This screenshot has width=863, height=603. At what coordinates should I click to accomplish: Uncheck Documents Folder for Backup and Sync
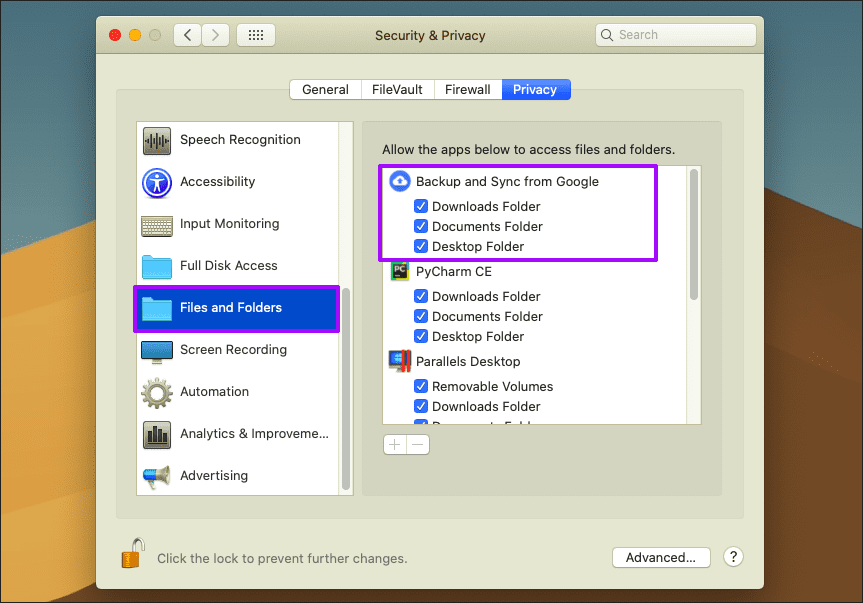(x=421, y=226)
